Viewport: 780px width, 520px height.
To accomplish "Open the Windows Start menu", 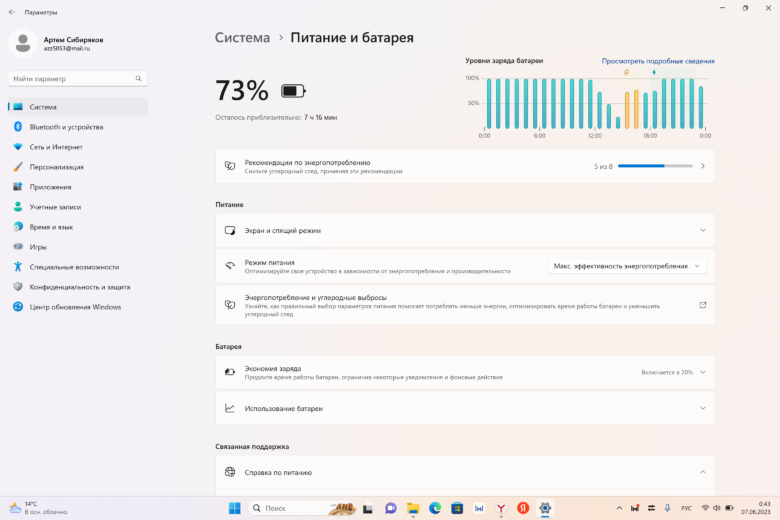I will 234,508.
